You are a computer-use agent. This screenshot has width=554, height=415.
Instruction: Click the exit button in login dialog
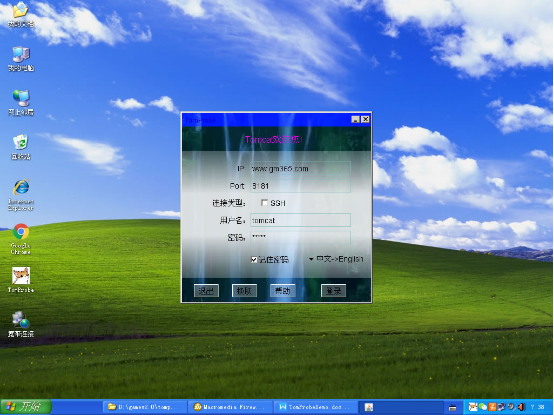[x=206, y=291]
